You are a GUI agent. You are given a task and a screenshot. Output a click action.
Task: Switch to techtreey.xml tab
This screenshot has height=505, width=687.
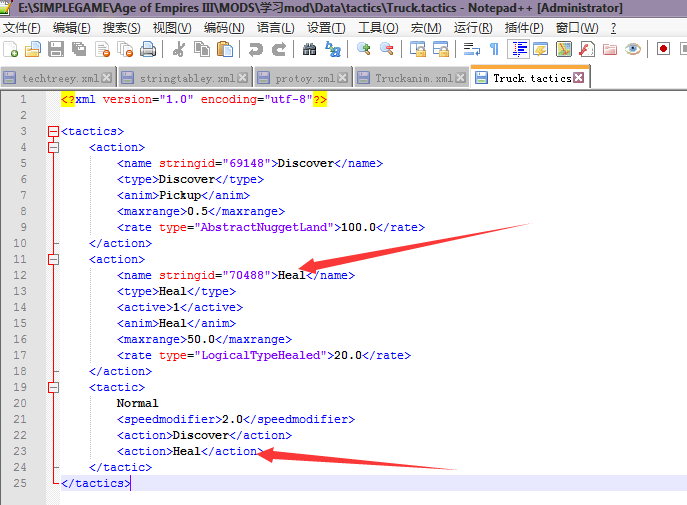[x=60, y=78]
